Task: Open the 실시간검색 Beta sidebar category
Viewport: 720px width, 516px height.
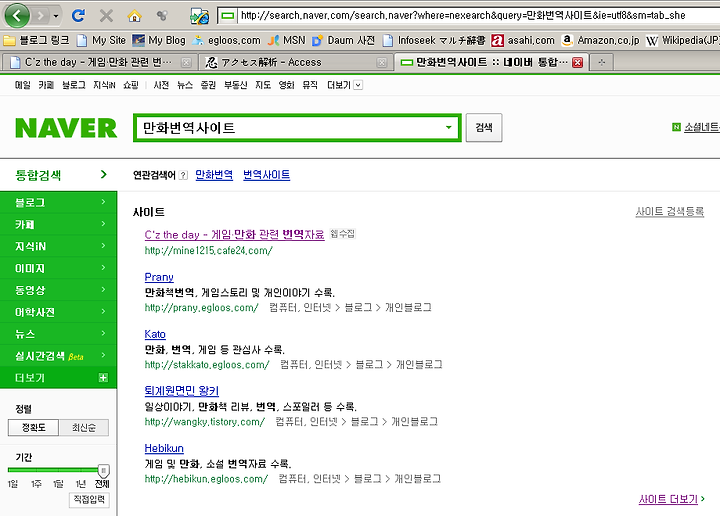Action: 58,356
